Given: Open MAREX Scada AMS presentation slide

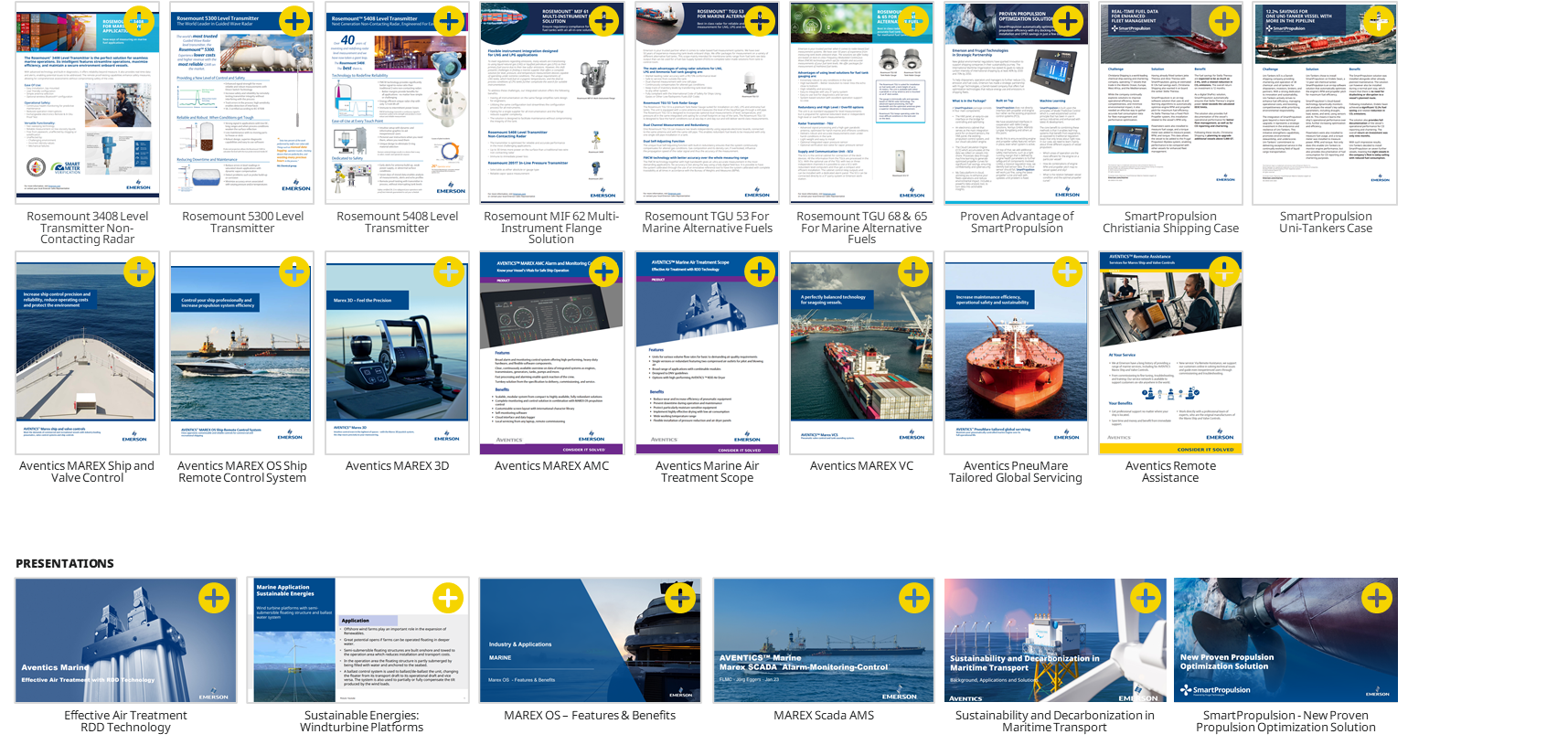Looking at the screenshot, I should pos(824,640).
